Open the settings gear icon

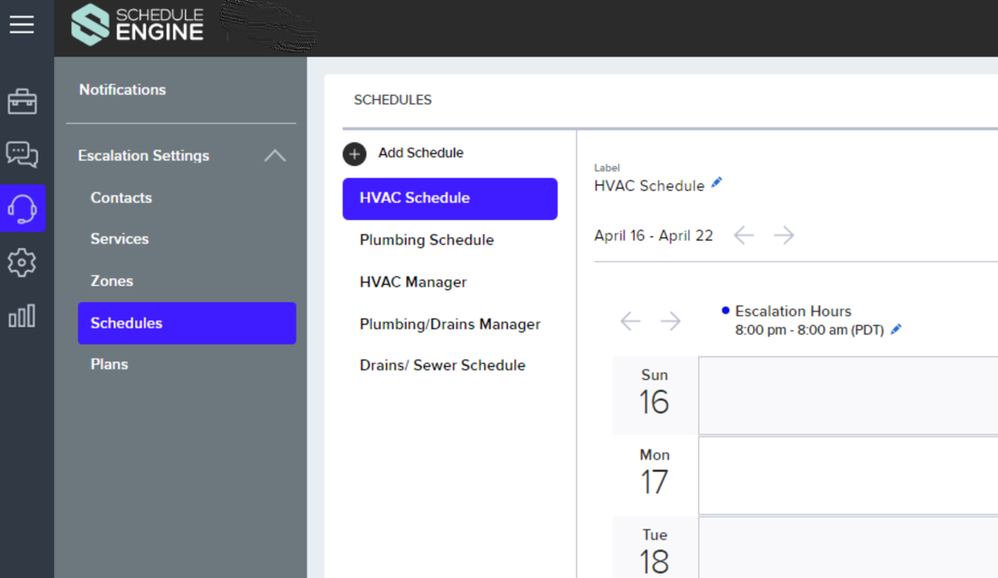(x=22, y=262)
